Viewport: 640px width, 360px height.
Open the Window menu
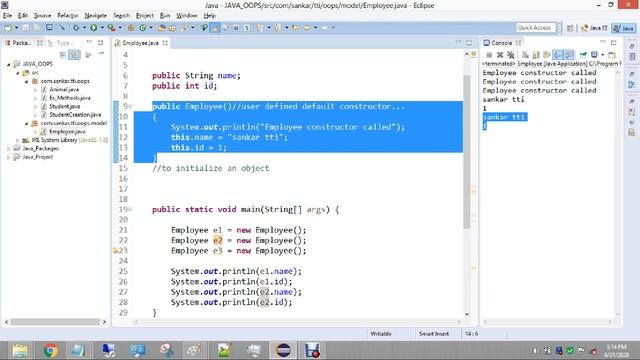point(187,16)
